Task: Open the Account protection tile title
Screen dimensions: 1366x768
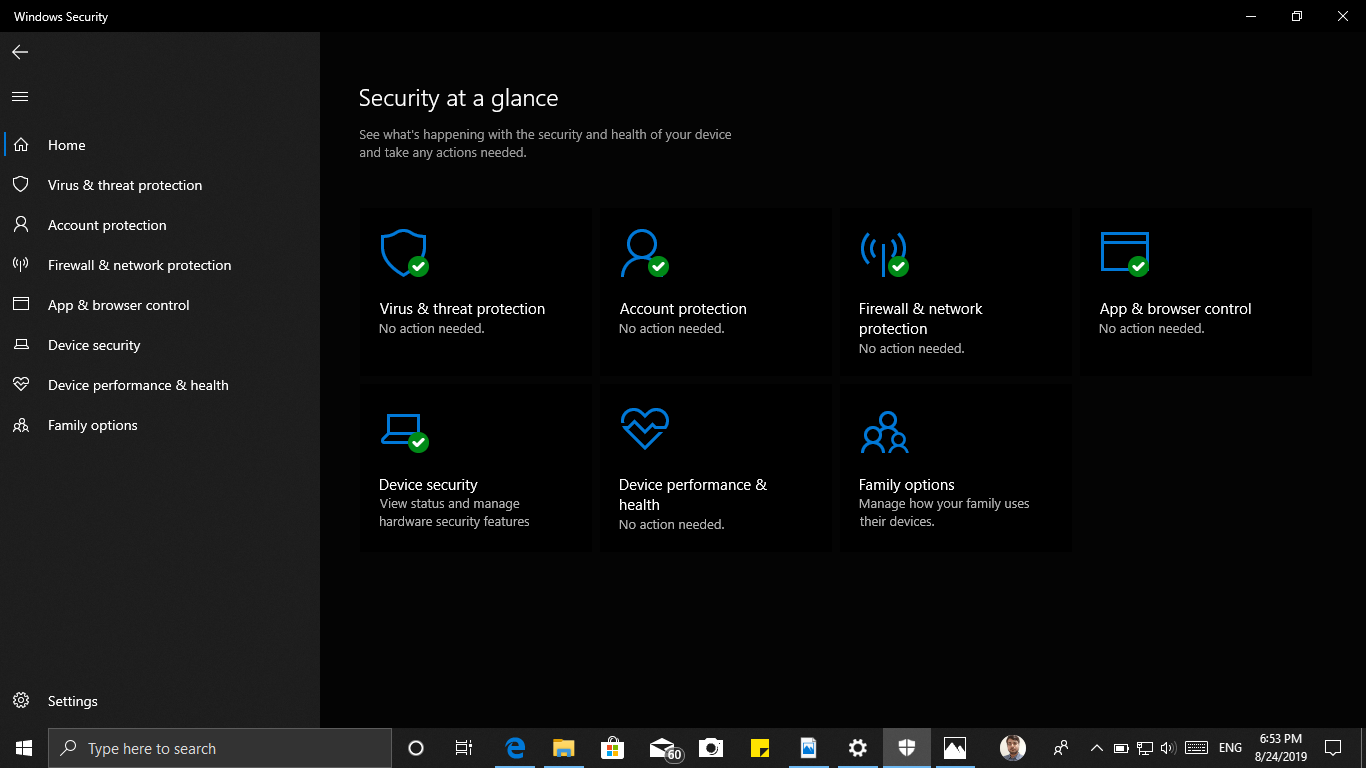Action: pyautogui.click(x=683, y=309)
